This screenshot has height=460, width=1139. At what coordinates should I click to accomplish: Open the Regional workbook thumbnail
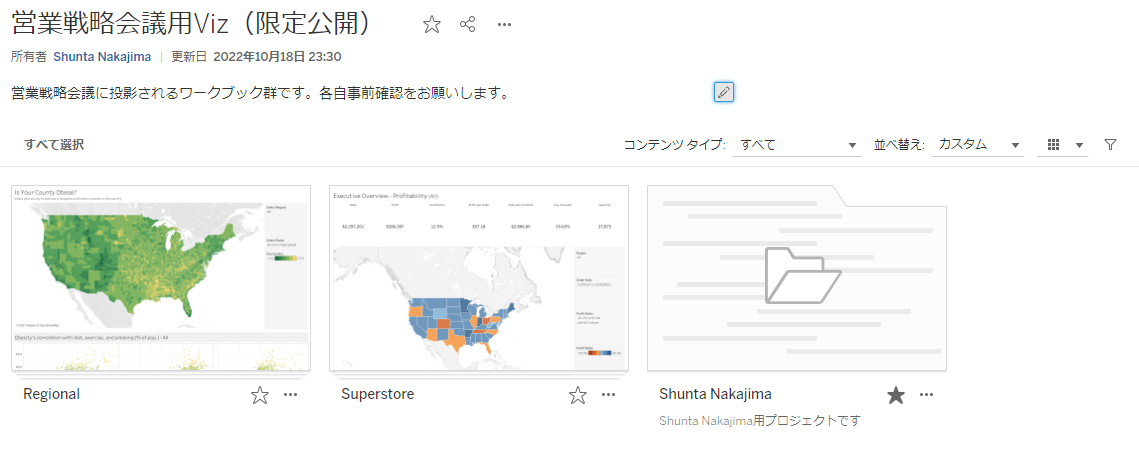(x=161, y=278)
